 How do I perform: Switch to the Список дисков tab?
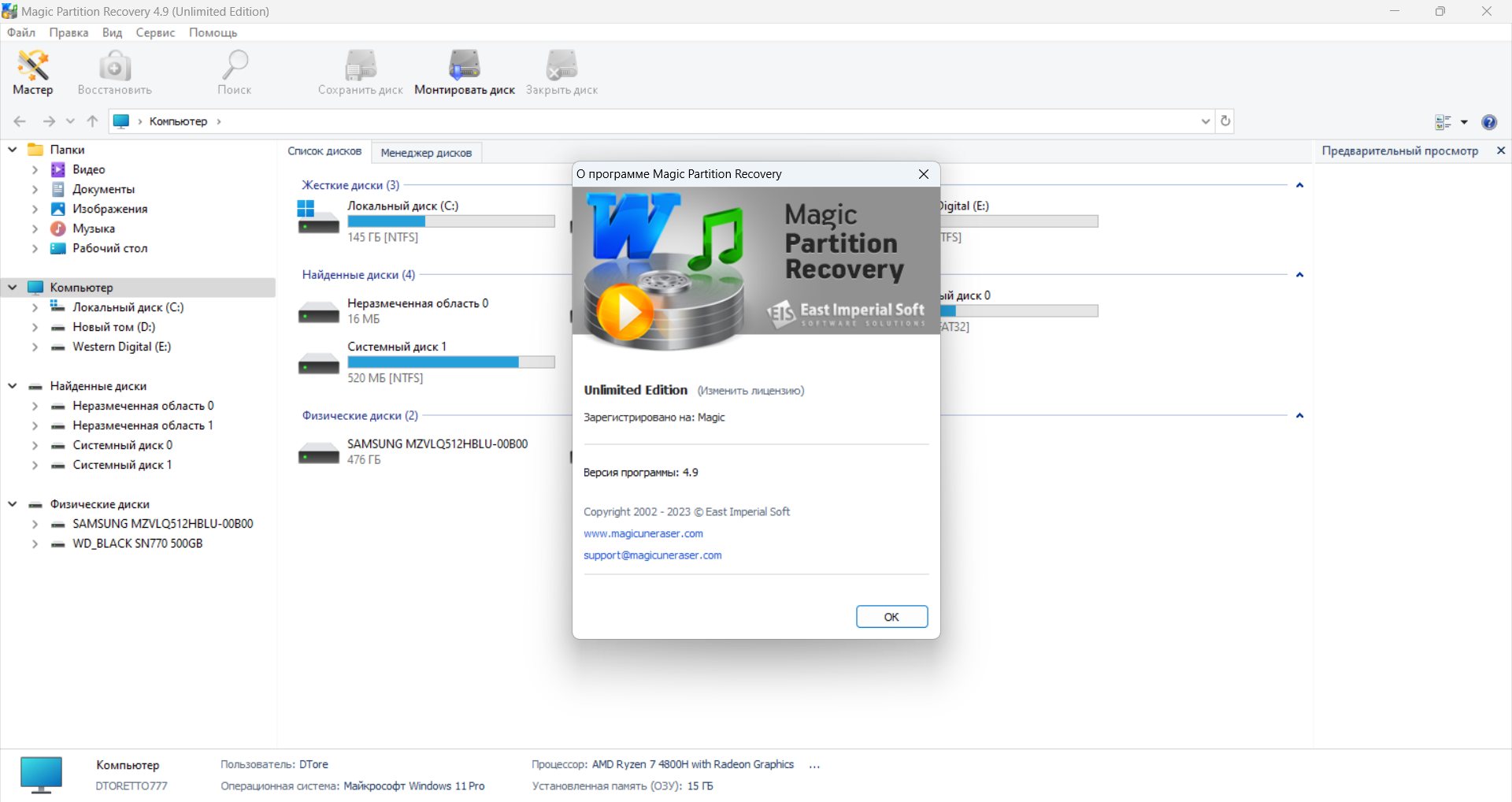coord(324,151)
